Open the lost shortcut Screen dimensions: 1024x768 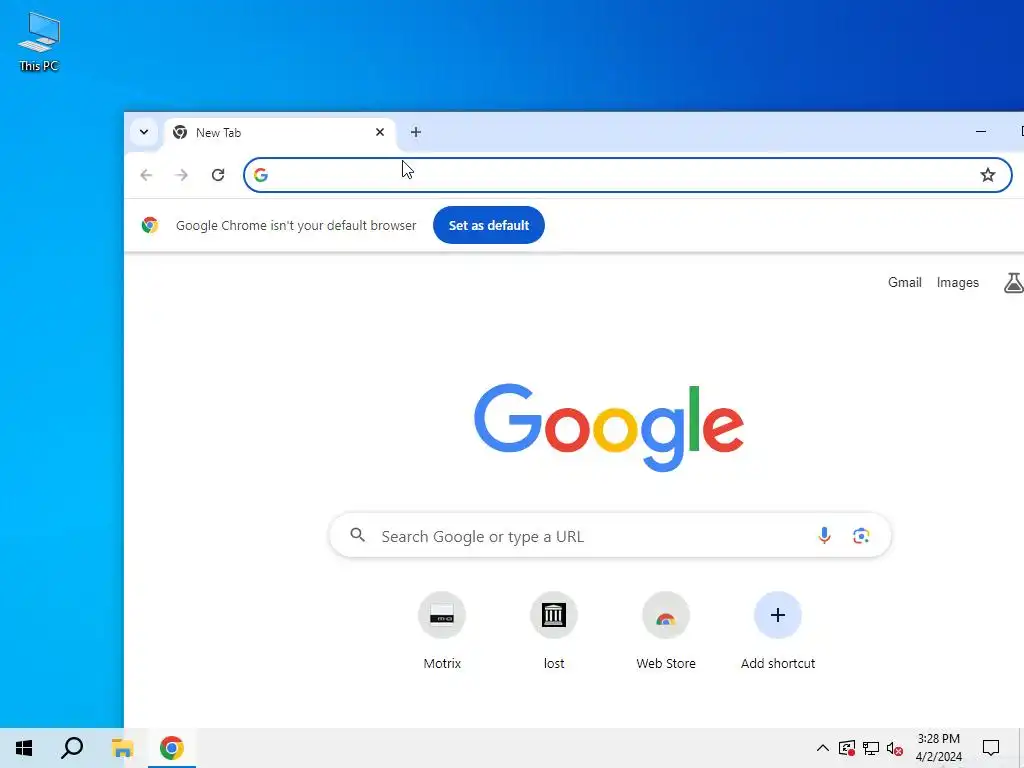554,631
